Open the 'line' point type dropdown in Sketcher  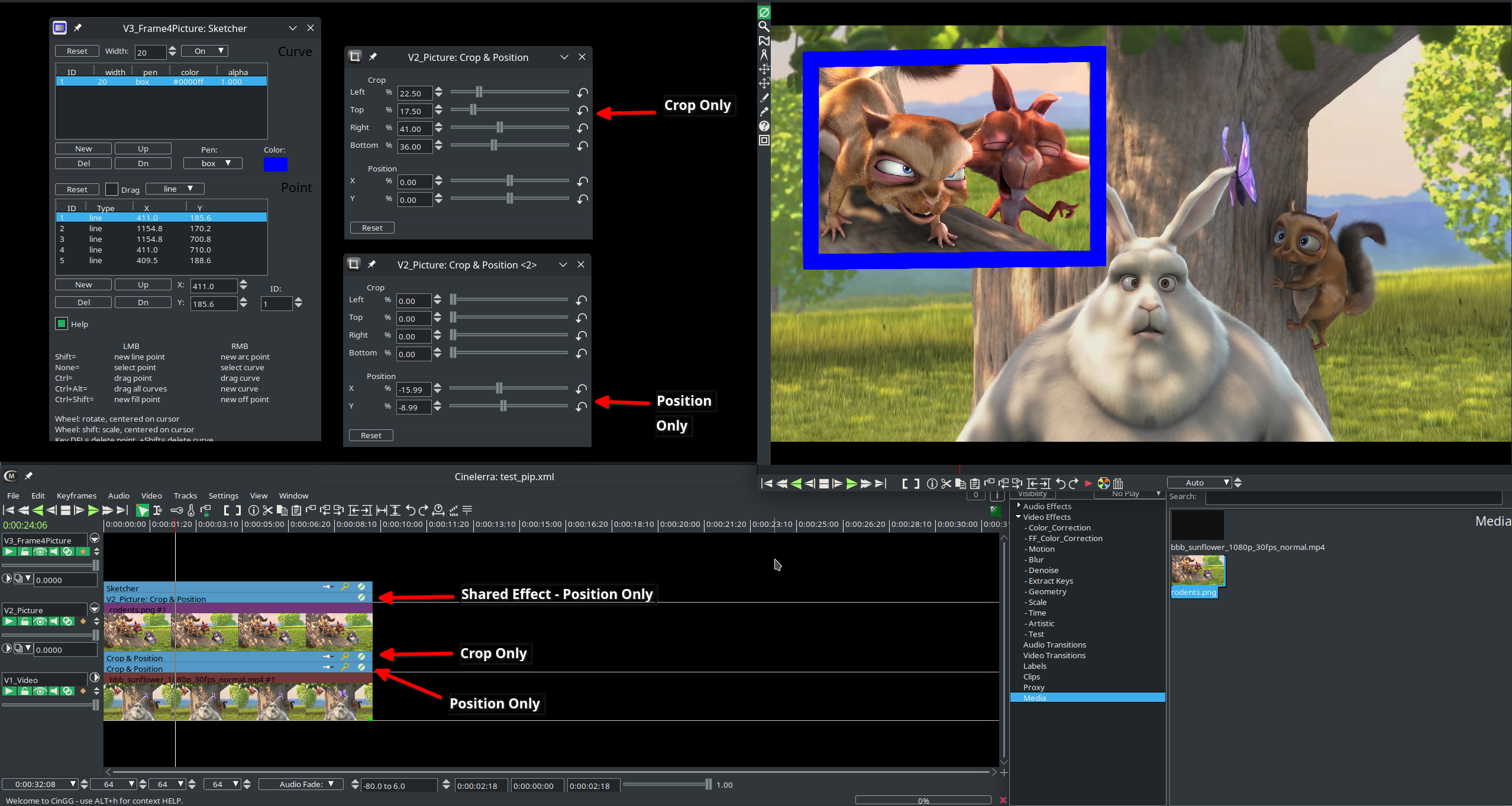(x=175, y=188)
